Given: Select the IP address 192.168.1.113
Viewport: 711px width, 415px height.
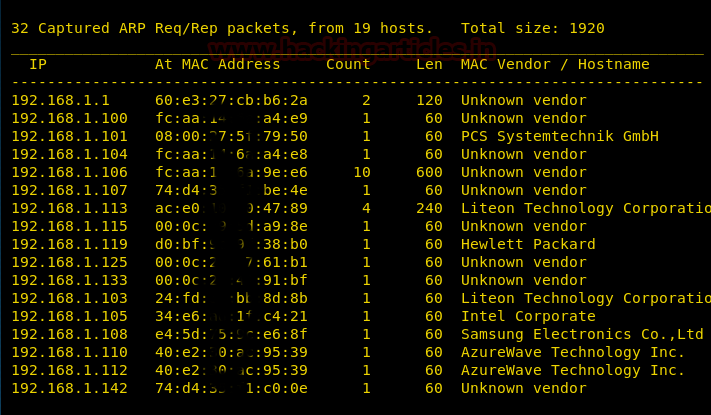Looking at the screenshot, I should click(x=69, y=209).
